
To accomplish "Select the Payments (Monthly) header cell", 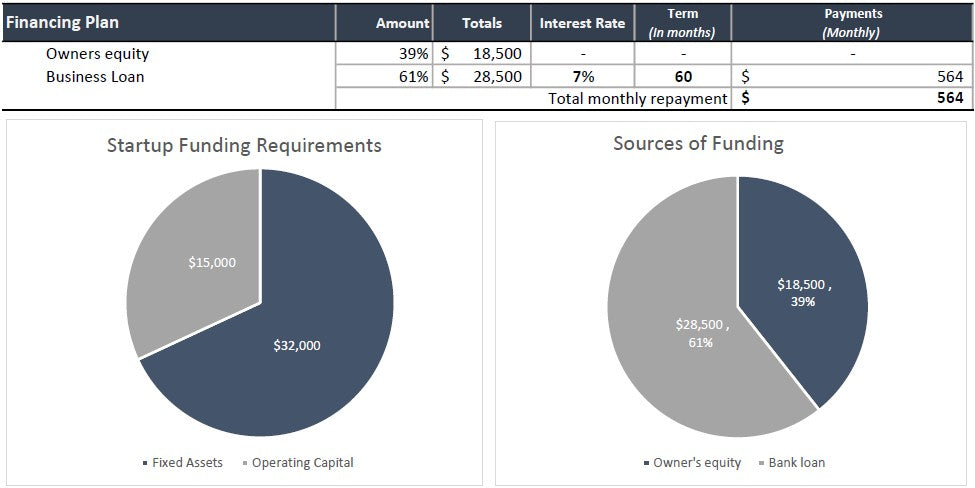I will (x=852, y=23).
